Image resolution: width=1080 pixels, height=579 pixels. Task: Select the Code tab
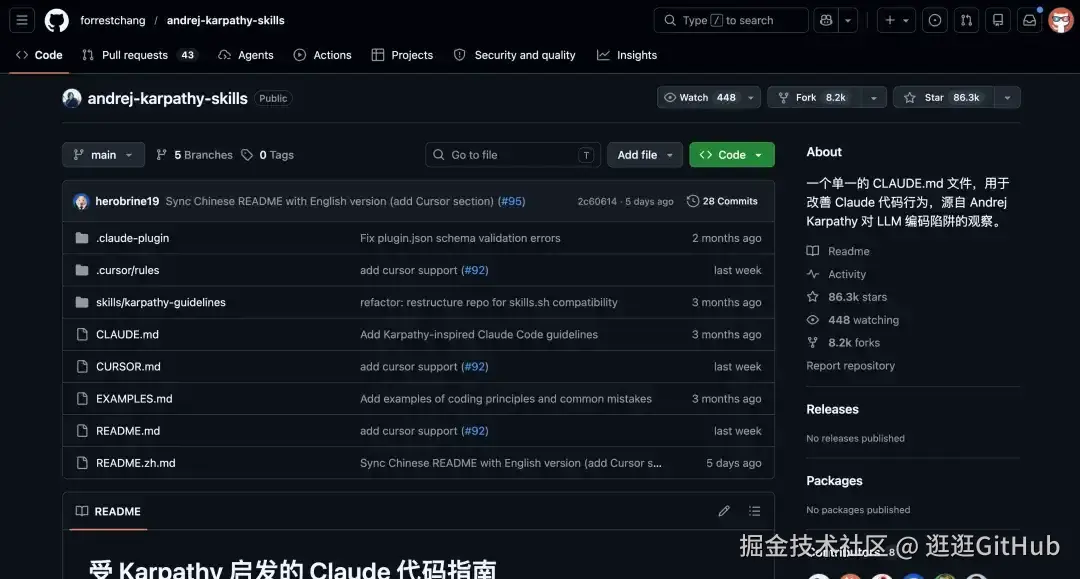click(x=39, y=55)
